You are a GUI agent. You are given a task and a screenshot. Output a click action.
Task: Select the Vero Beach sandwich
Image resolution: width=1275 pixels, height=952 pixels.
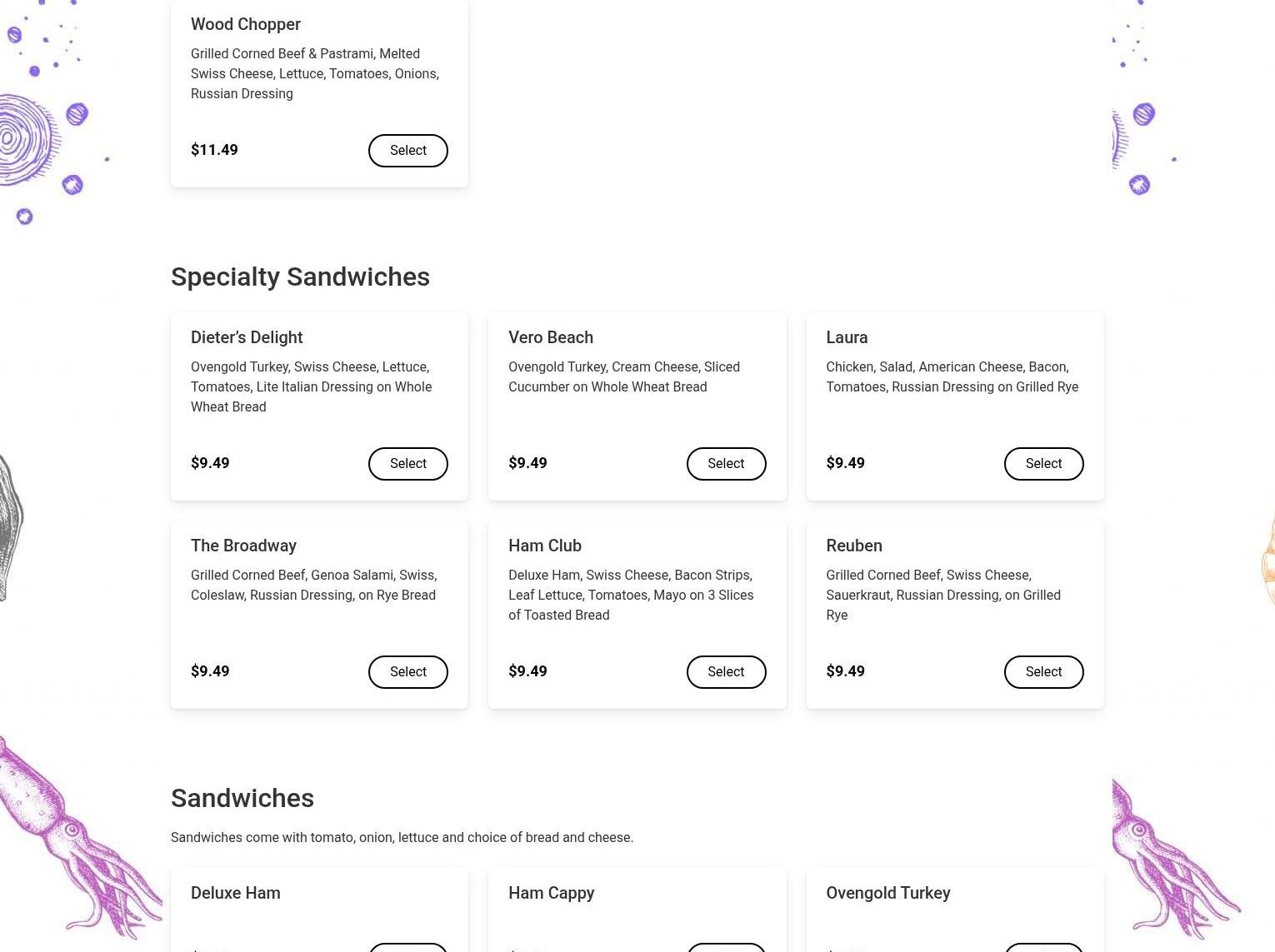tap(726, 464)
